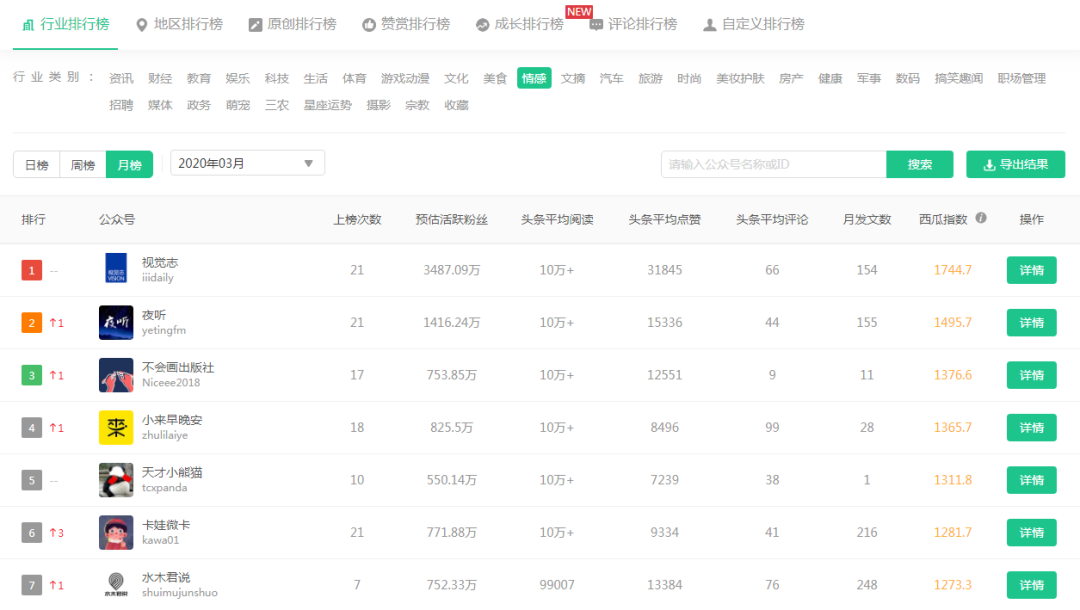Click the 水木君说 fingerprint logo icon
1080x610 pixels.
[116, 584]
